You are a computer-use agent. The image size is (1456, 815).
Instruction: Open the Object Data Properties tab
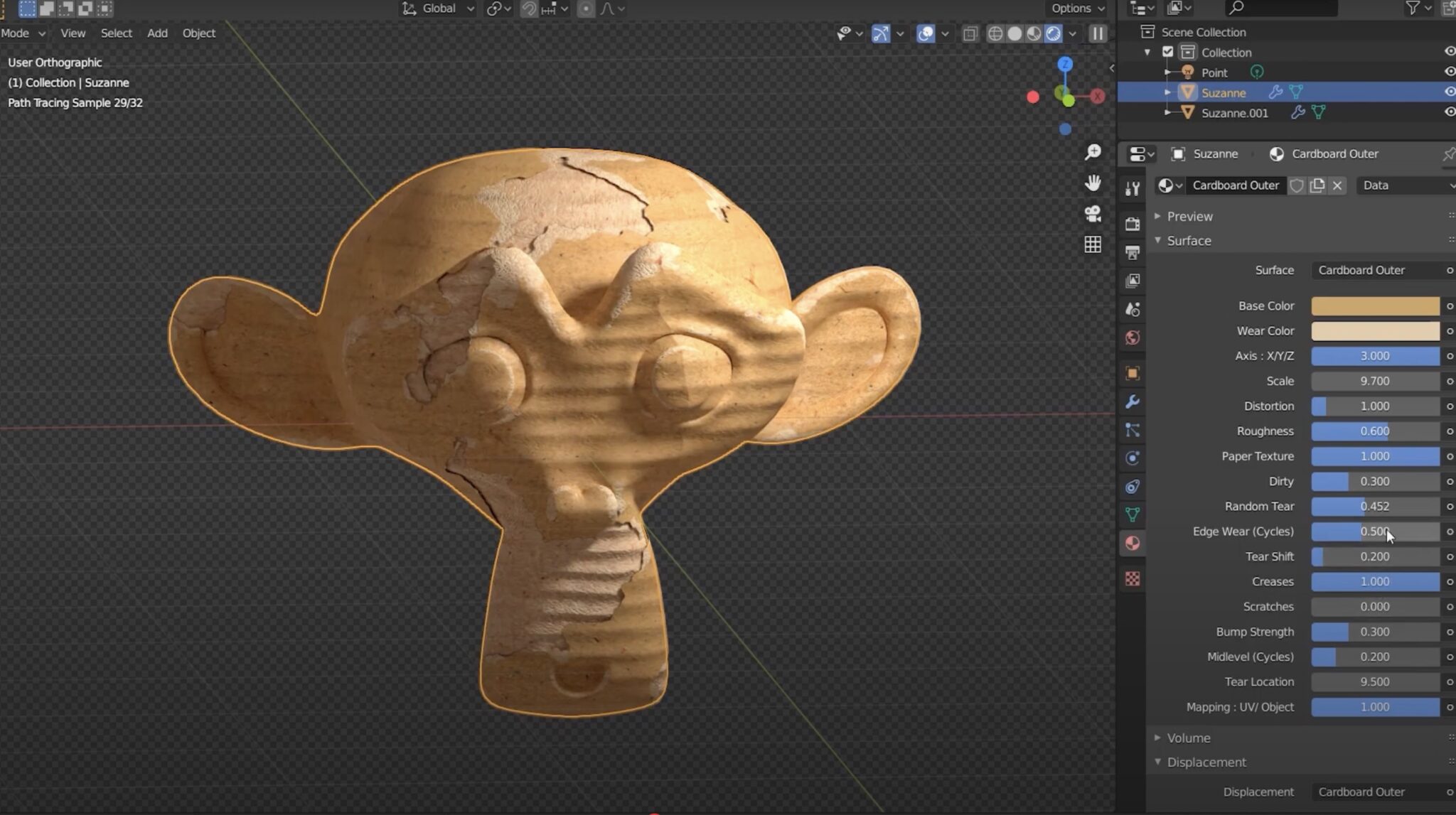point(1132,513)
